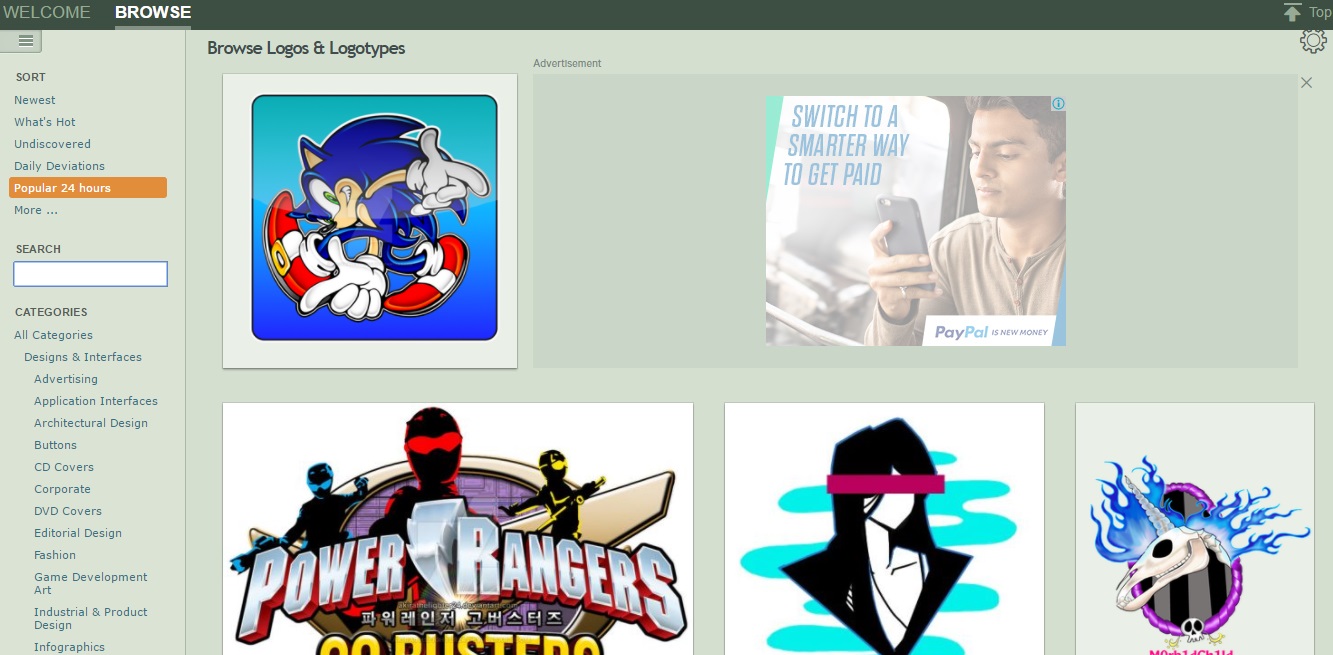Open the ad info icon
Screen dimensions: 1333x655
[1058, 103]
